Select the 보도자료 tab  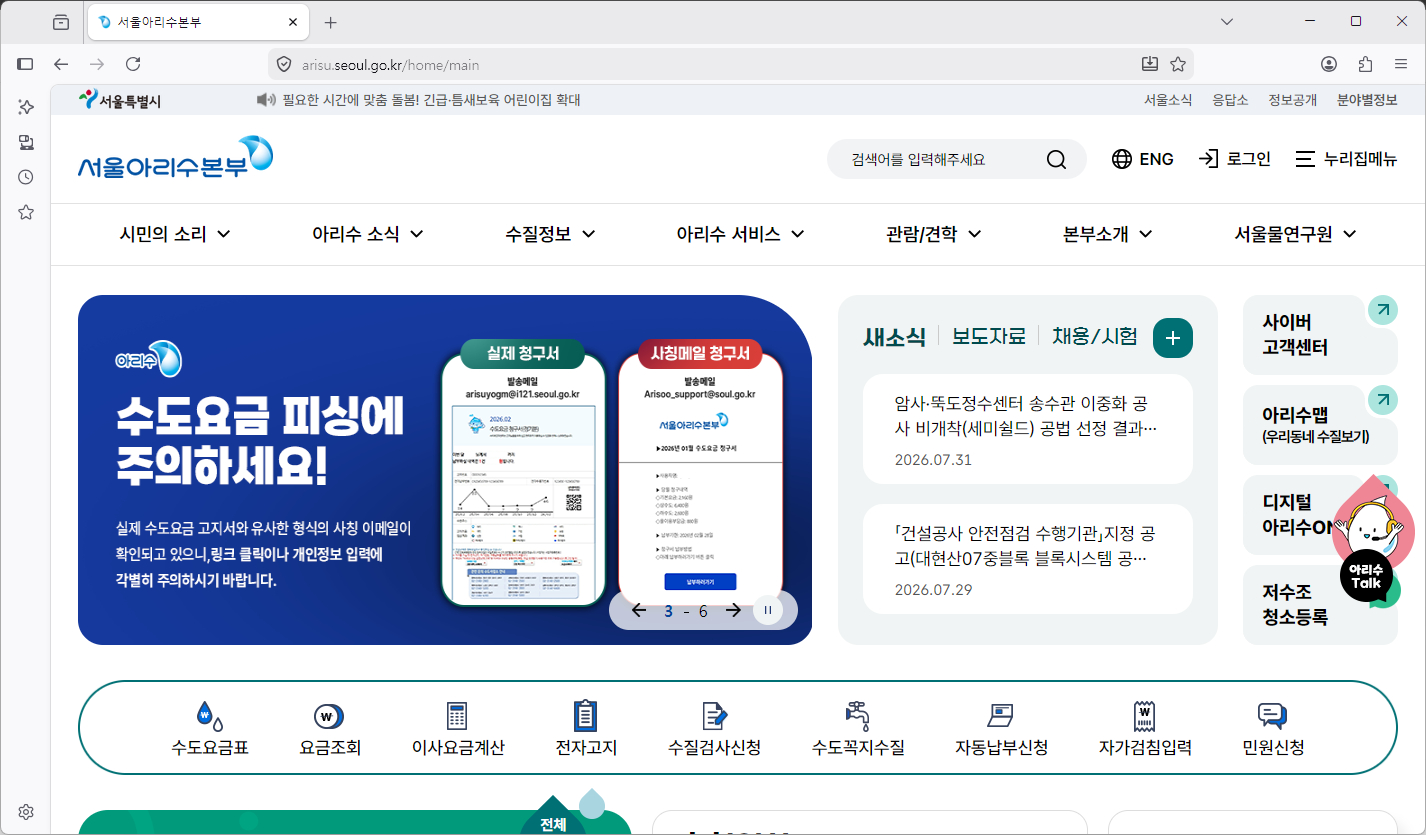point(988,337)
